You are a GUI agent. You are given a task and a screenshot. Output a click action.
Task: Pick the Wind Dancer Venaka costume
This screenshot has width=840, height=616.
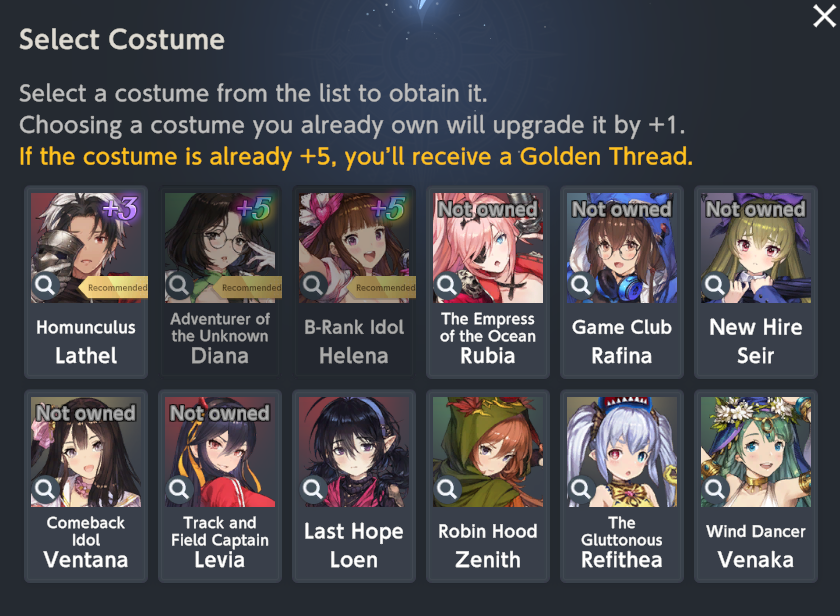(755, 486)
